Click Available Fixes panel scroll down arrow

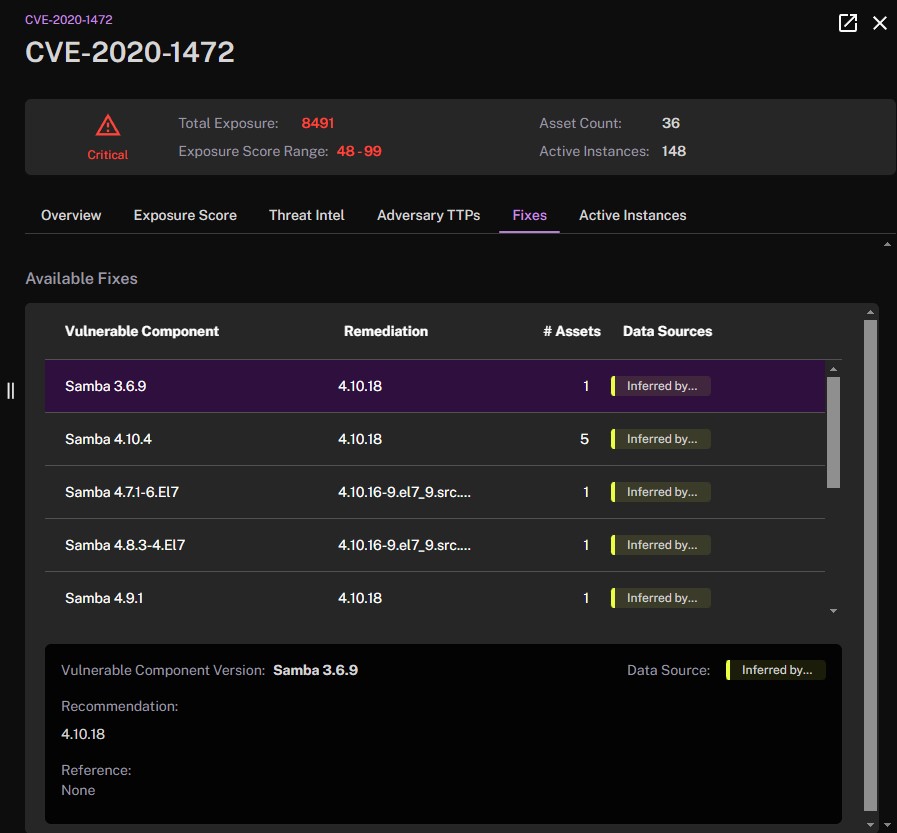[x=870, y=824]
